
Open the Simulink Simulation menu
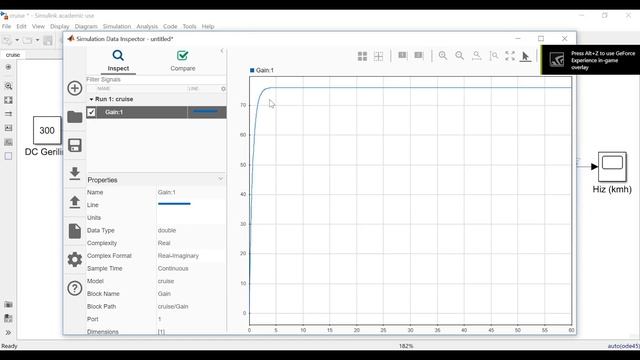(117, 26)
